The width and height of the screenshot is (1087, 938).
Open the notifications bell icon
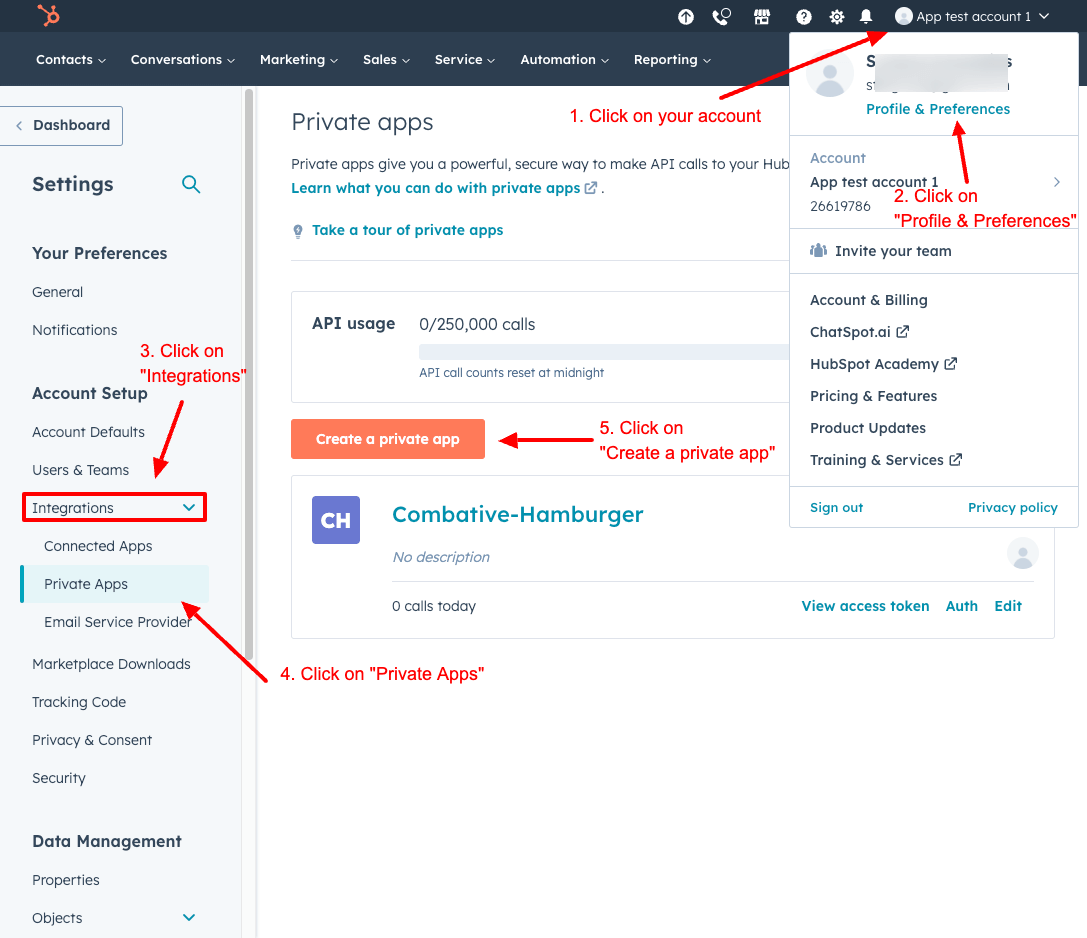[x=866, y=17]
